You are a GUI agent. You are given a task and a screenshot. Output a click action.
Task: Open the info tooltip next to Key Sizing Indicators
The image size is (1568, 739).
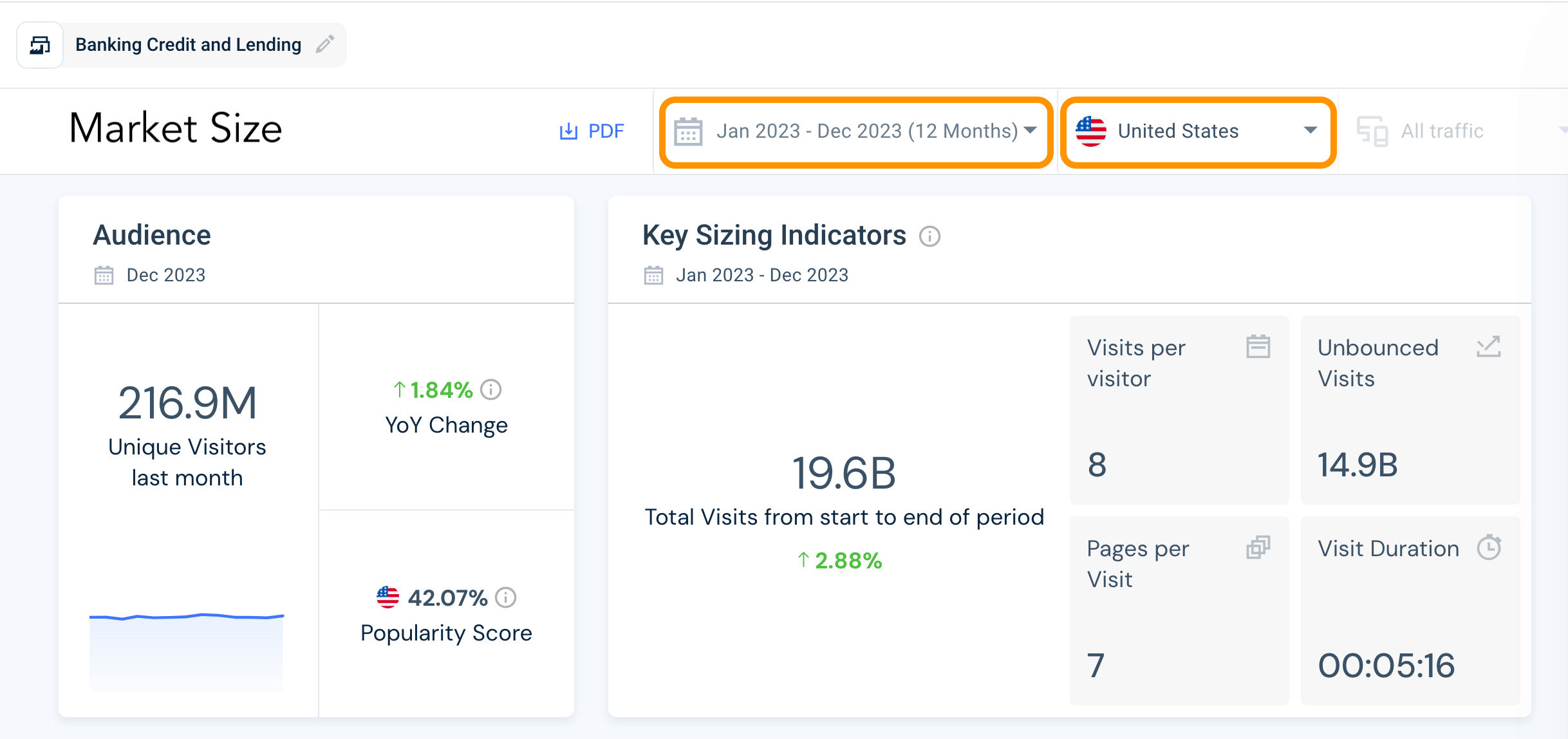[929, 236]
